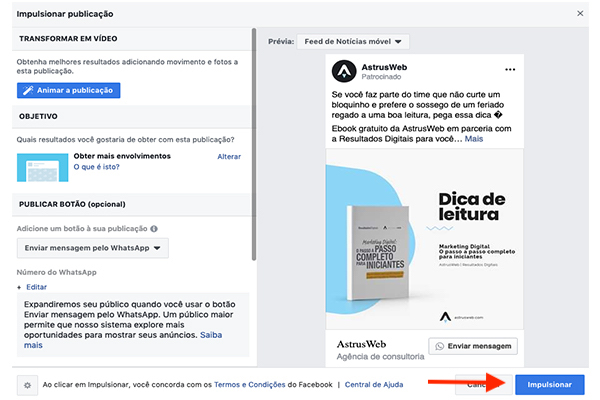Close the Impulsionar publicação dialog
Screen dimensions: 600x400
[x=580, y=13]
